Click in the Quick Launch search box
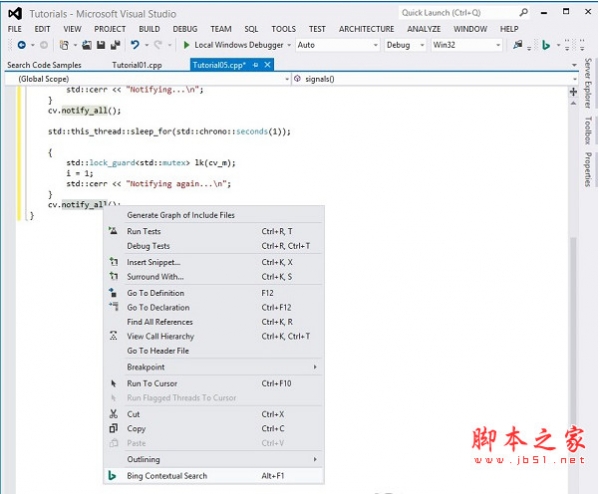 click(459, 13)
